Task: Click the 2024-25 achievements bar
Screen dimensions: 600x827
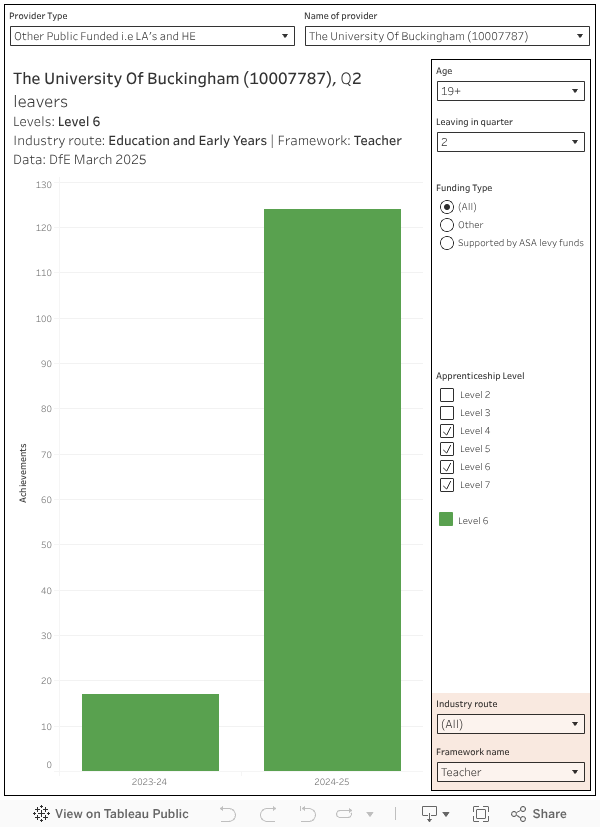Action: click(332, 490)
